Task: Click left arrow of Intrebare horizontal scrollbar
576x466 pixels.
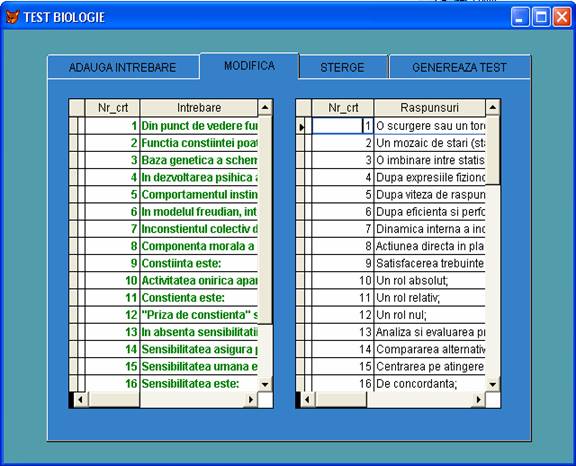Action: point(81,400)
